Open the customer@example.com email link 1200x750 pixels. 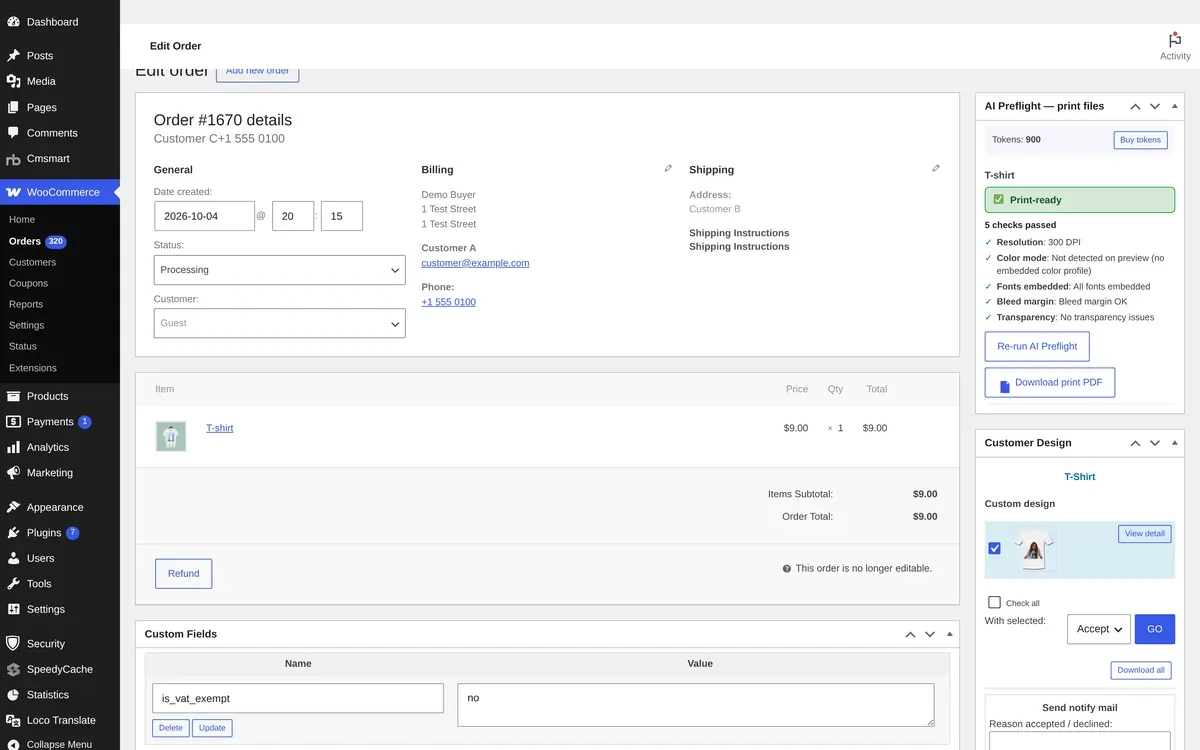(x=475, y=263)
